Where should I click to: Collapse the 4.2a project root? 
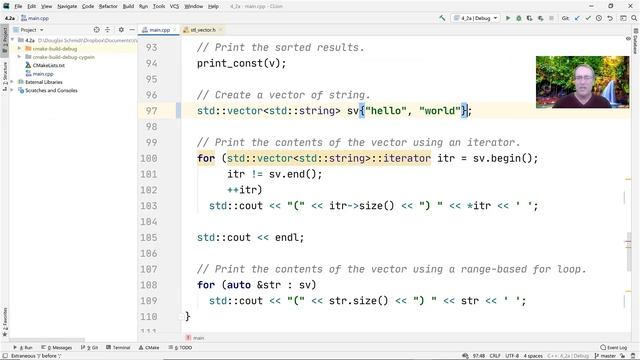pos(13,40)
